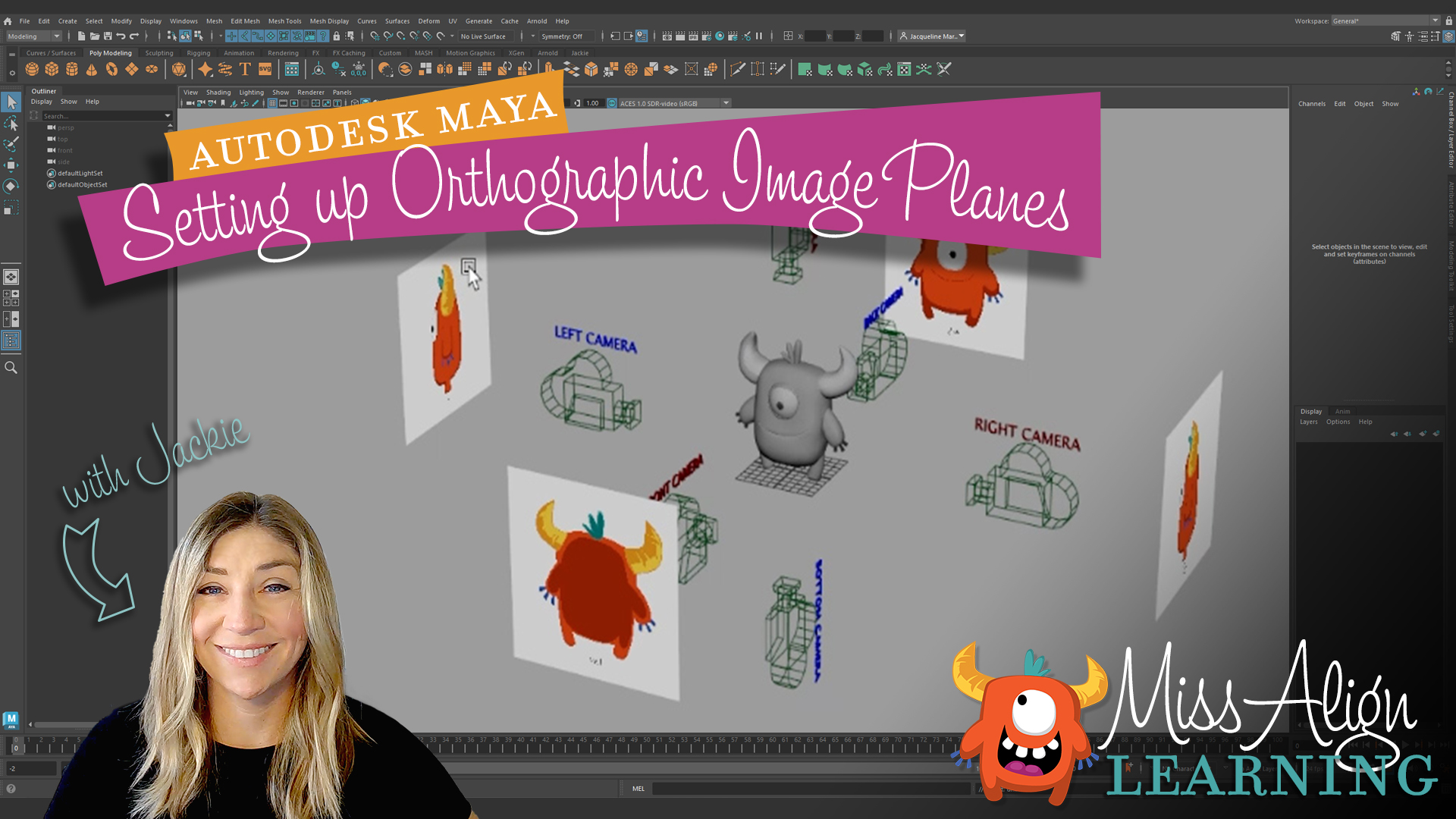The height and width of the screenshot is (819, 1456).
Task: Click the Home icon in the menu bar
Action: (8, 21)
